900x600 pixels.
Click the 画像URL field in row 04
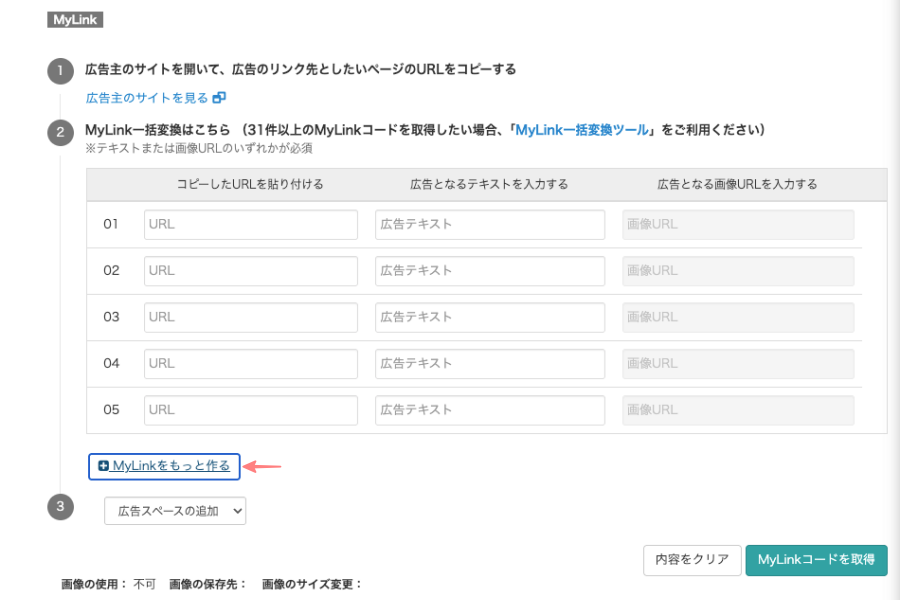coord(738,364)
